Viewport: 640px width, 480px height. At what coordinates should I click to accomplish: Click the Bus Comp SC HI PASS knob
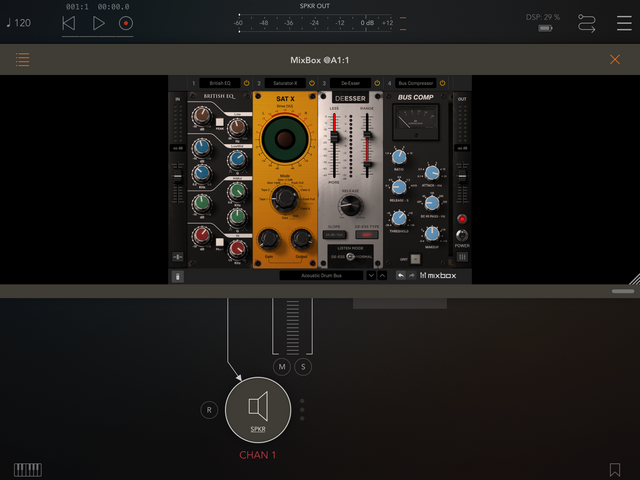(x=432, y=203)
